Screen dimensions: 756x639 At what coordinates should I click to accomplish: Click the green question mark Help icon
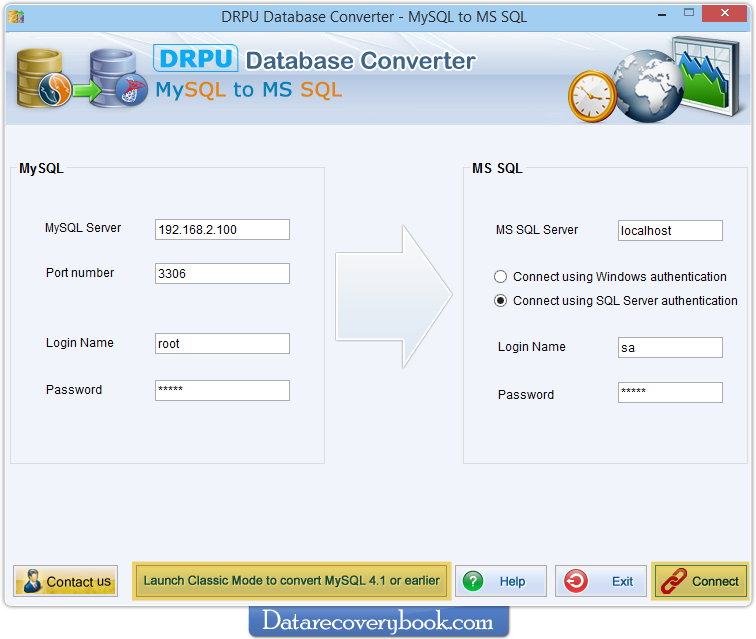click(x=473, y=581)
